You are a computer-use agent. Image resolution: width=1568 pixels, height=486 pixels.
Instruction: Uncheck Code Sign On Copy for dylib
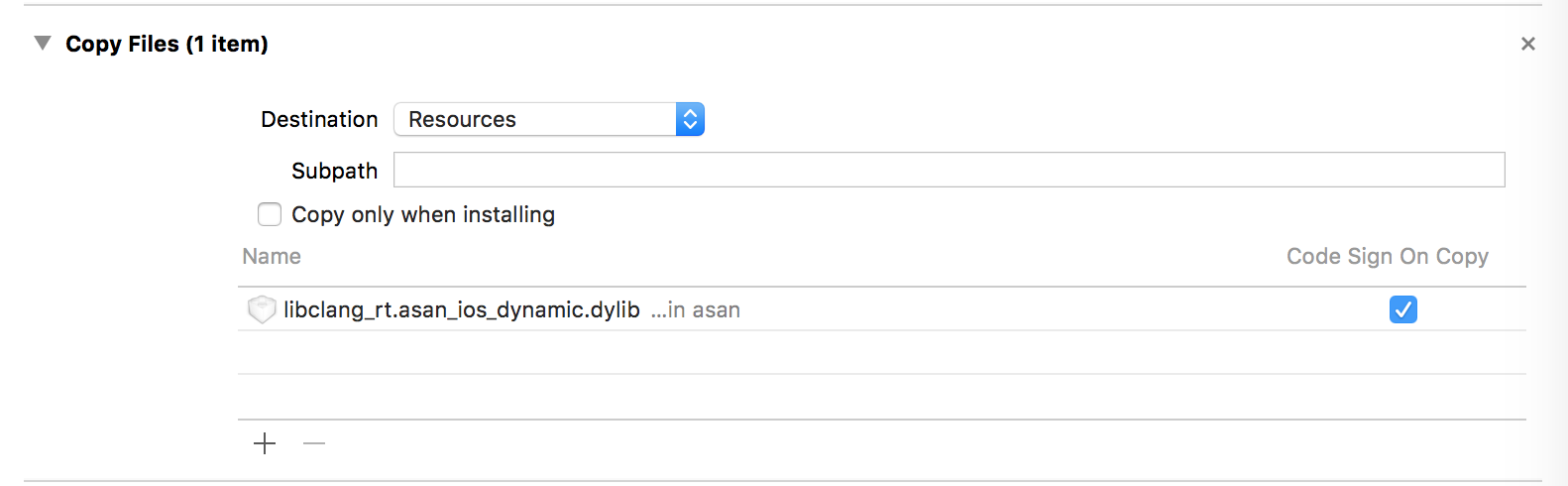1403,309
